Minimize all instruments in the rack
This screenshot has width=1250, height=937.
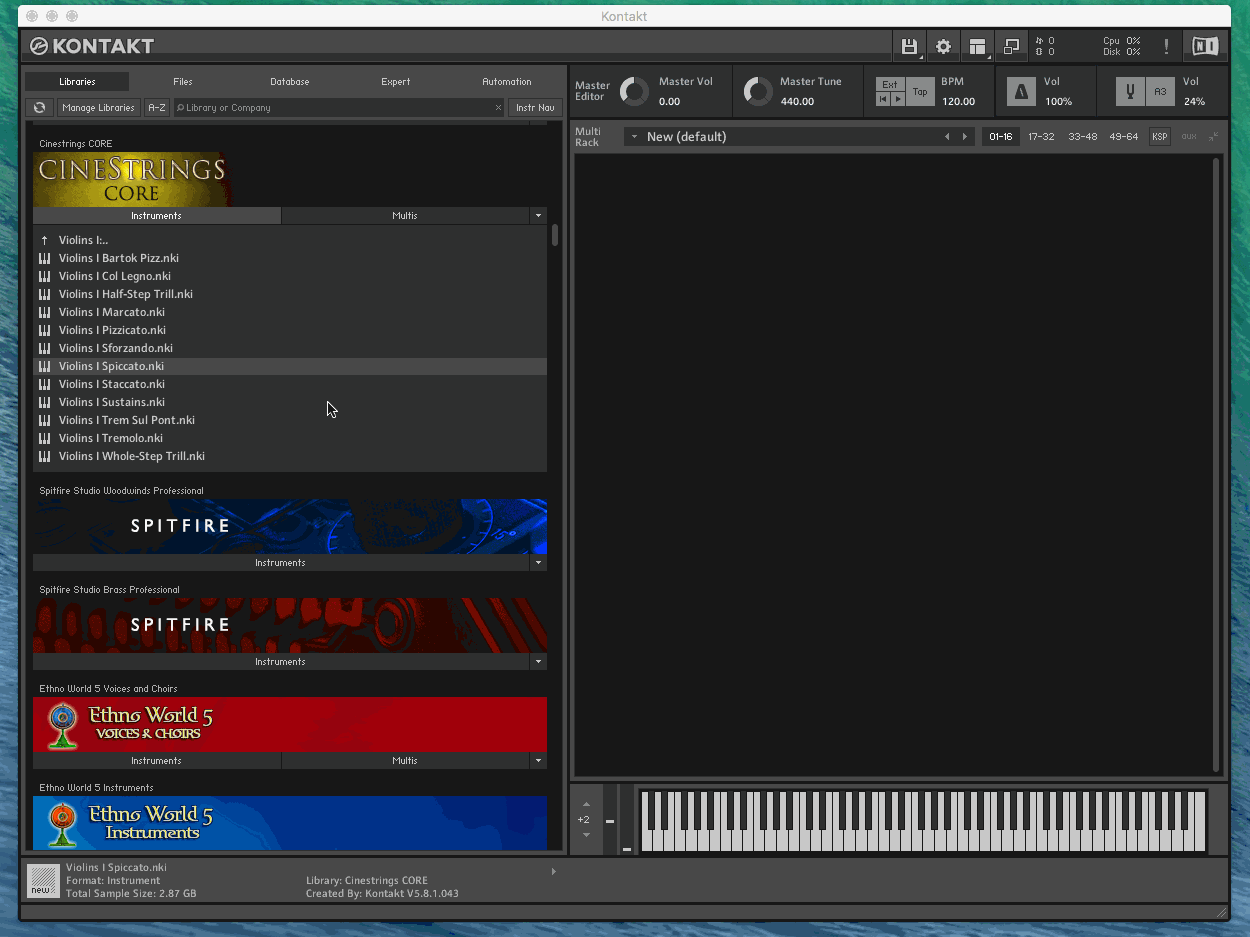(1213, 137)
